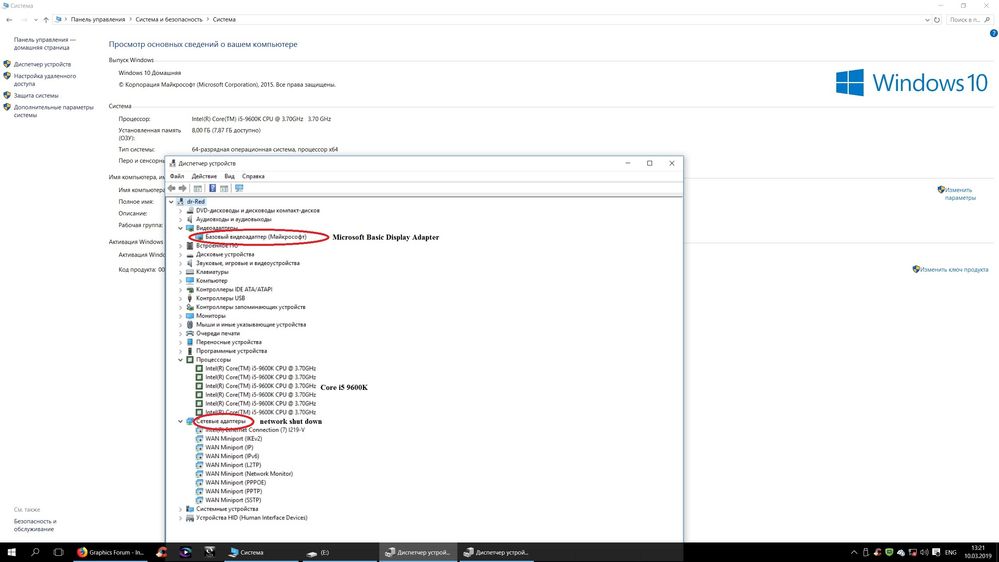Expand Аудиовходы и аудиовыходы category
The width and height of the screenshot is (999, 562).
(180, 219)
